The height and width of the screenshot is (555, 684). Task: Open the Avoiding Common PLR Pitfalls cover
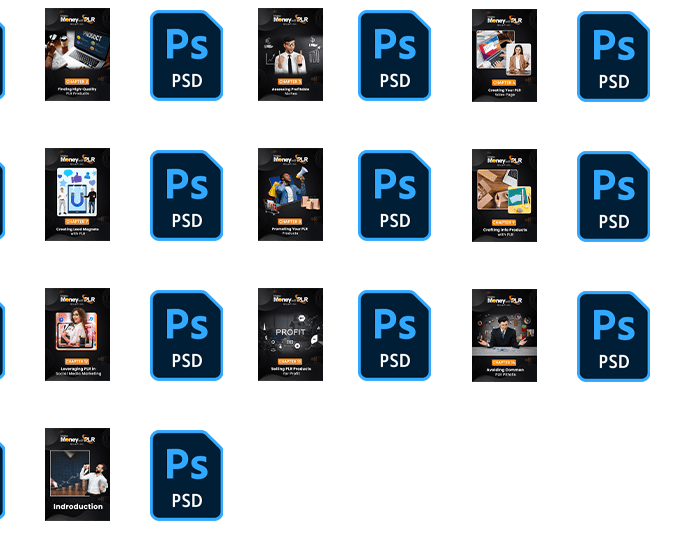point(504,336)
